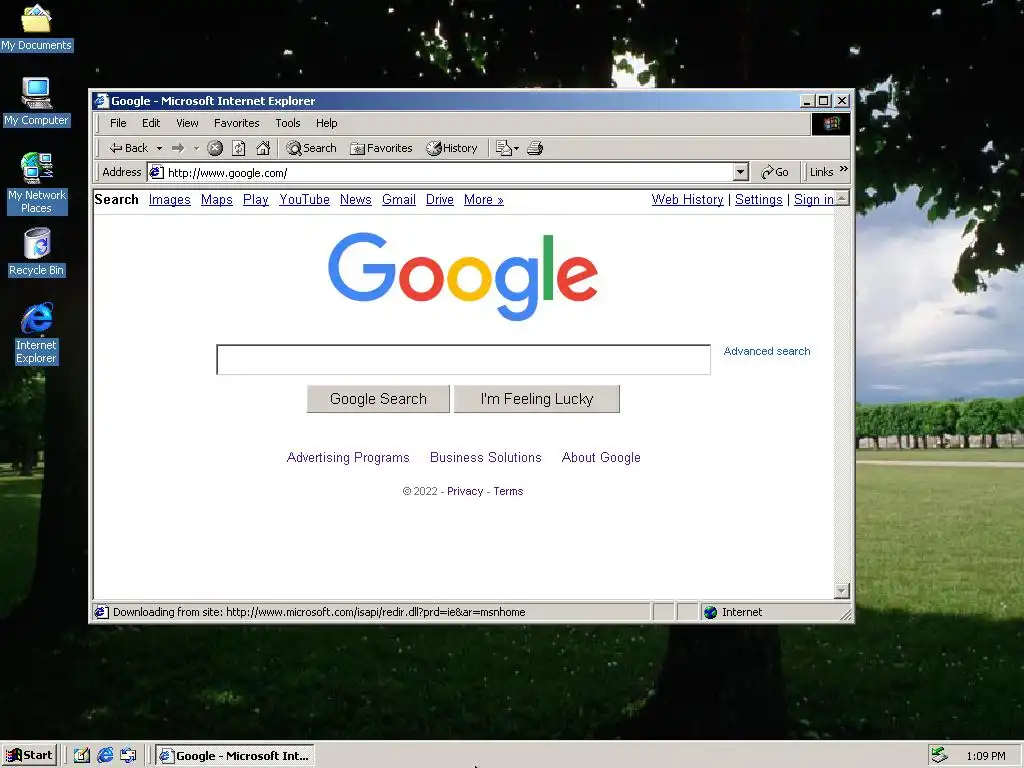
Task: Click the Sign in link
Action: click(x=814, y=200)
